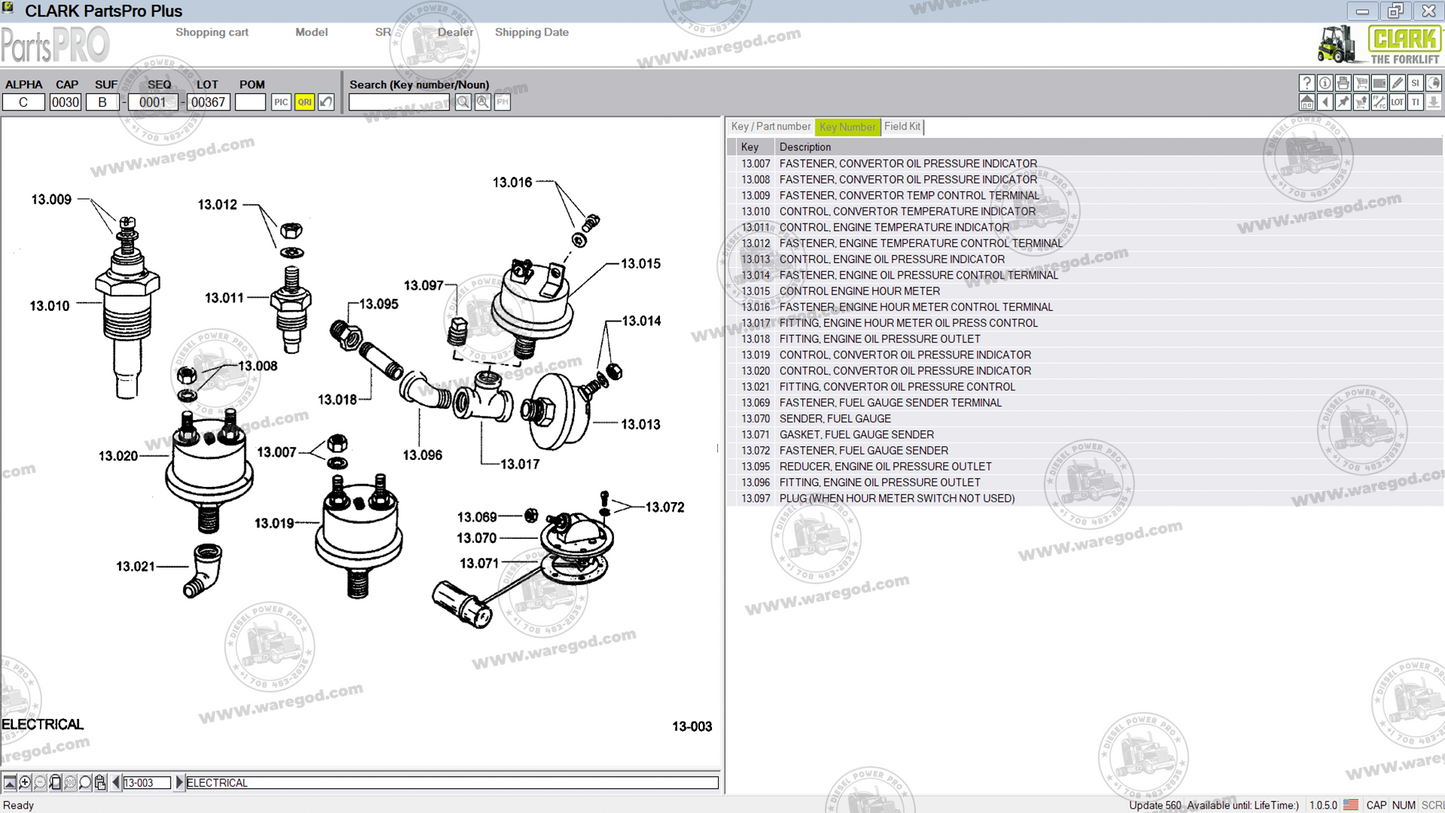Open the Help question mark icon
1445x813 pixels.
tap(1307, 82)
